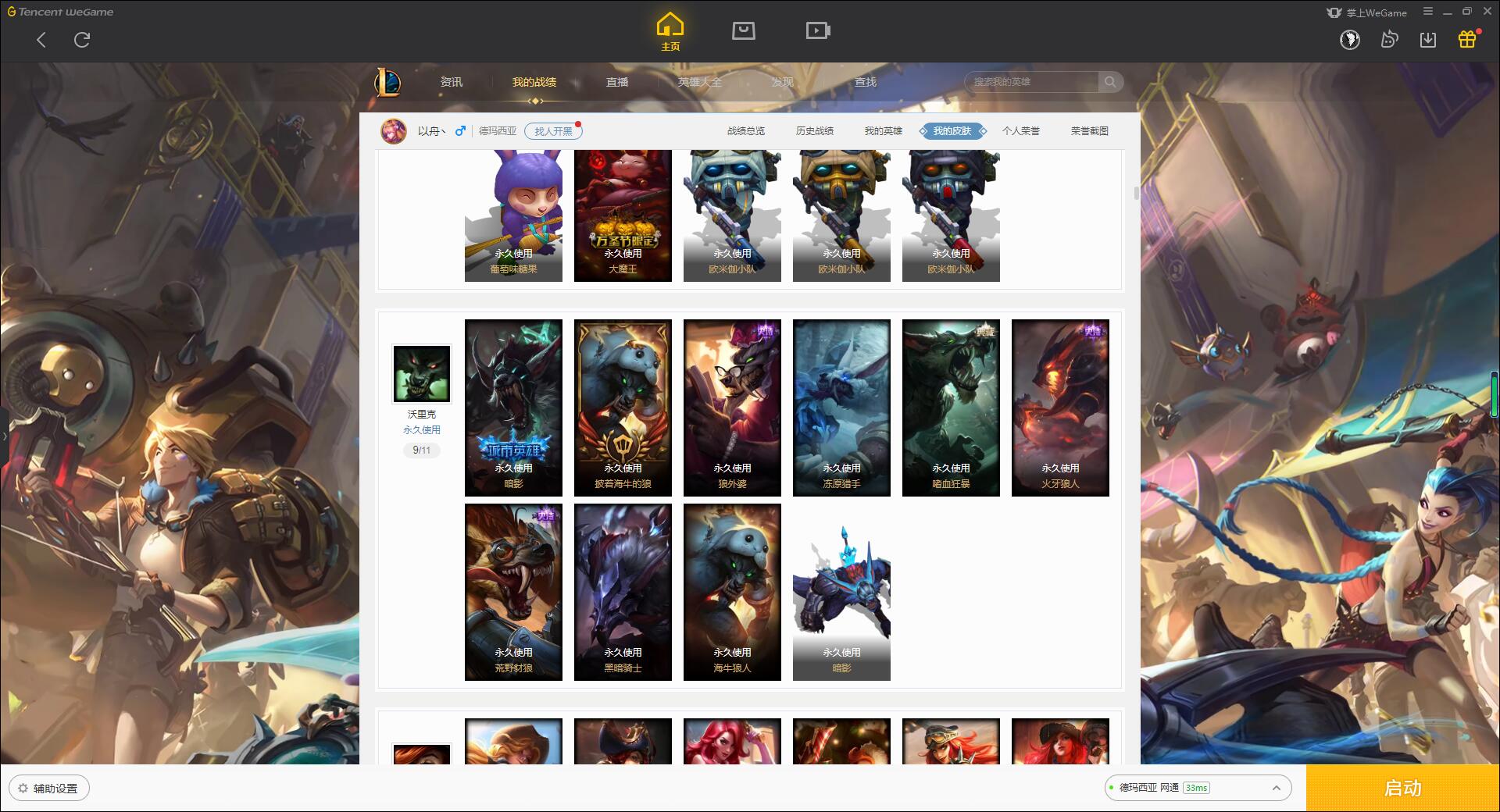
Task: Click the skin list vertical scrollbar
Action: point(1136,194)
